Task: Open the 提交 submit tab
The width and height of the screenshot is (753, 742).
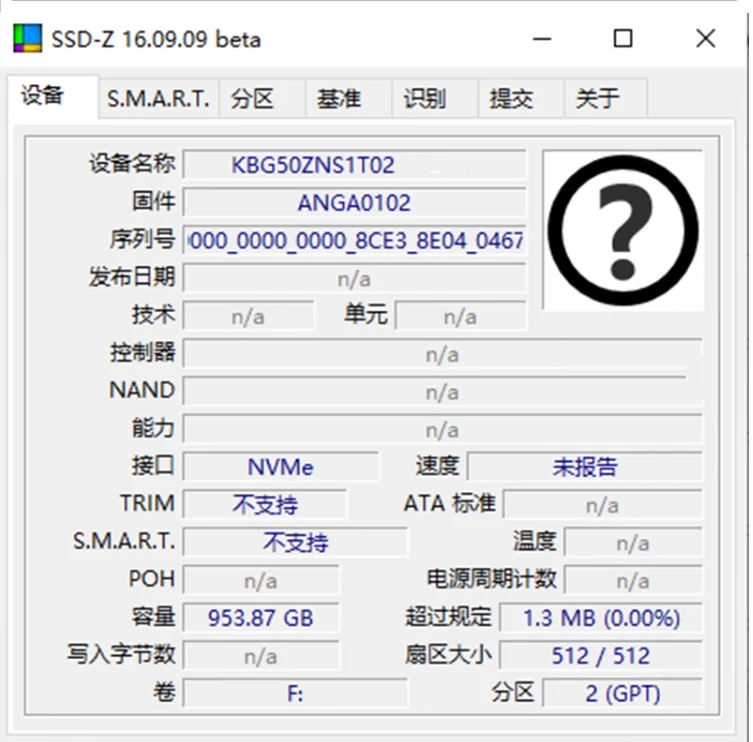Action: click(x=510, y=99)
